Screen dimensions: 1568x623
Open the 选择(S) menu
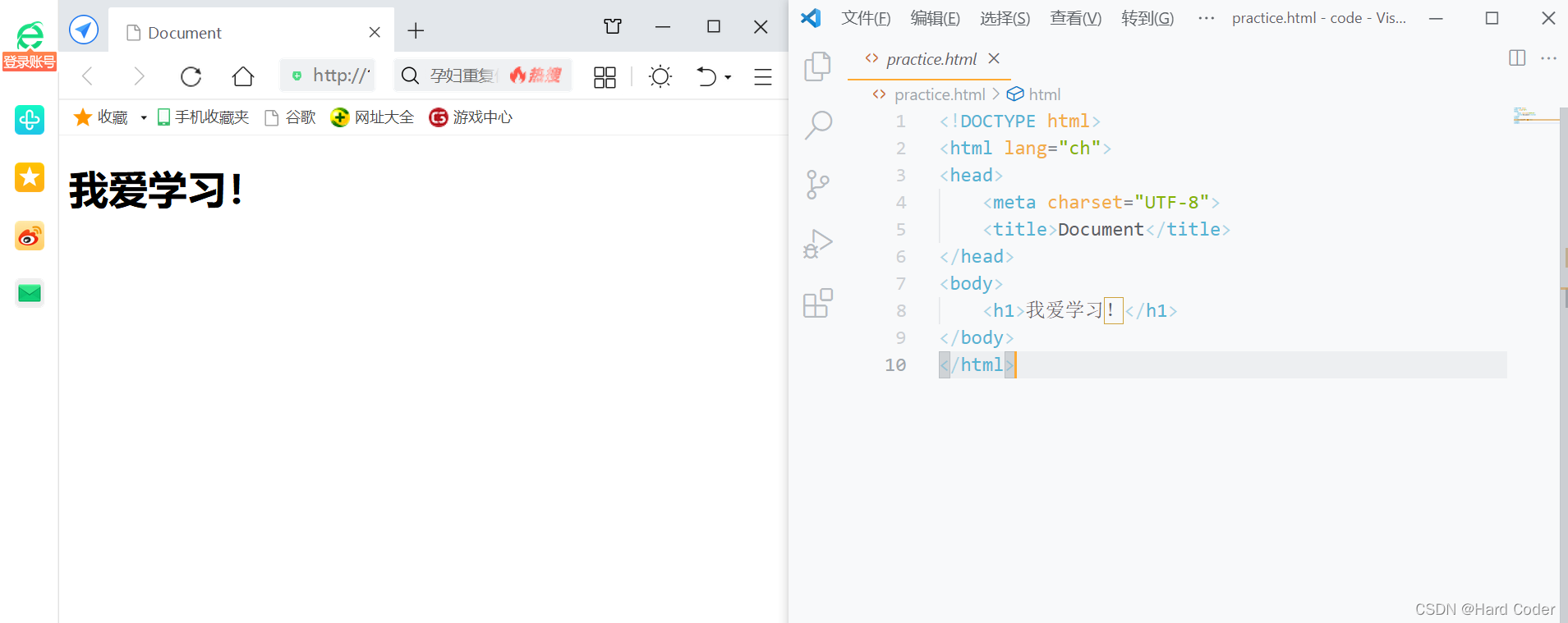click(x=1005, y=18)
